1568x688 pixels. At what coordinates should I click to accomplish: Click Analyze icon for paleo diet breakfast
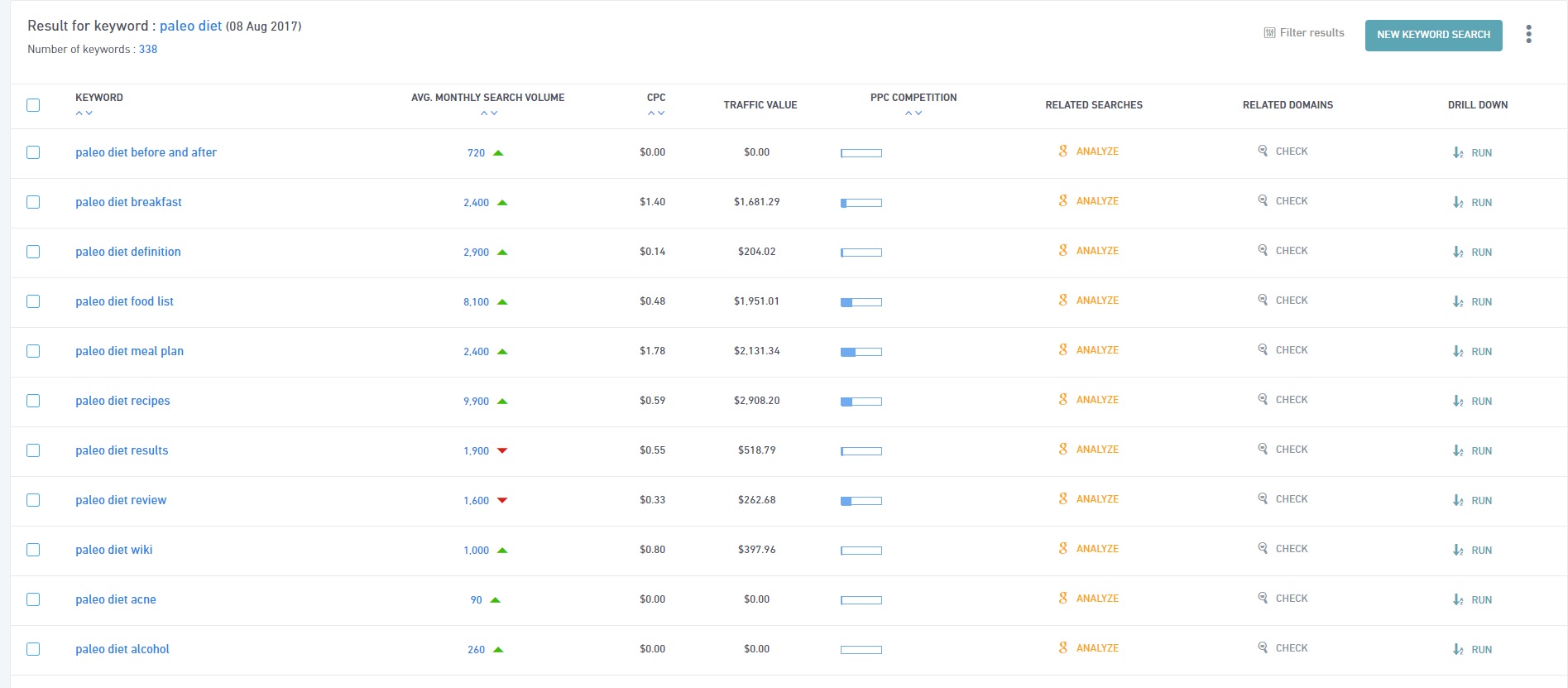(x=1063, y=201)
